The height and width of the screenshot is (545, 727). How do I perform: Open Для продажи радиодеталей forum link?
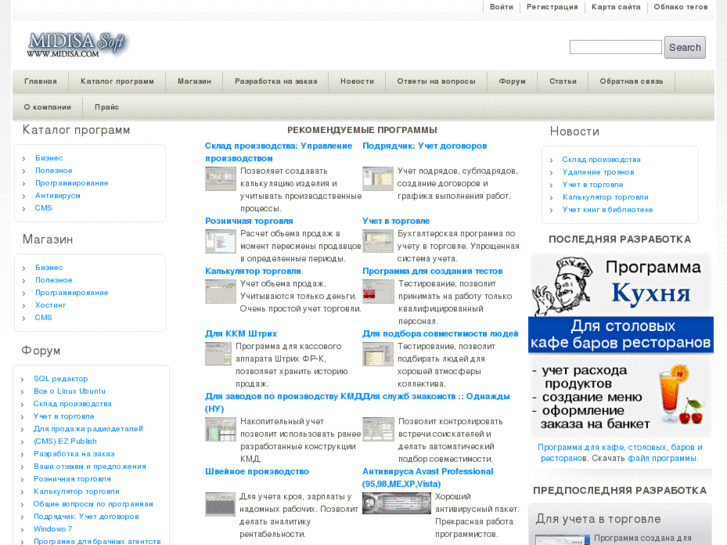88,429
